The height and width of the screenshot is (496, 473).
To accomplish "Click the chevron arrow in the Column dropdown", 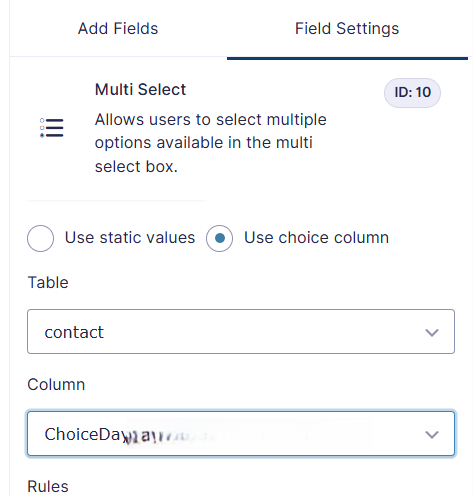I will coord(432,434).
